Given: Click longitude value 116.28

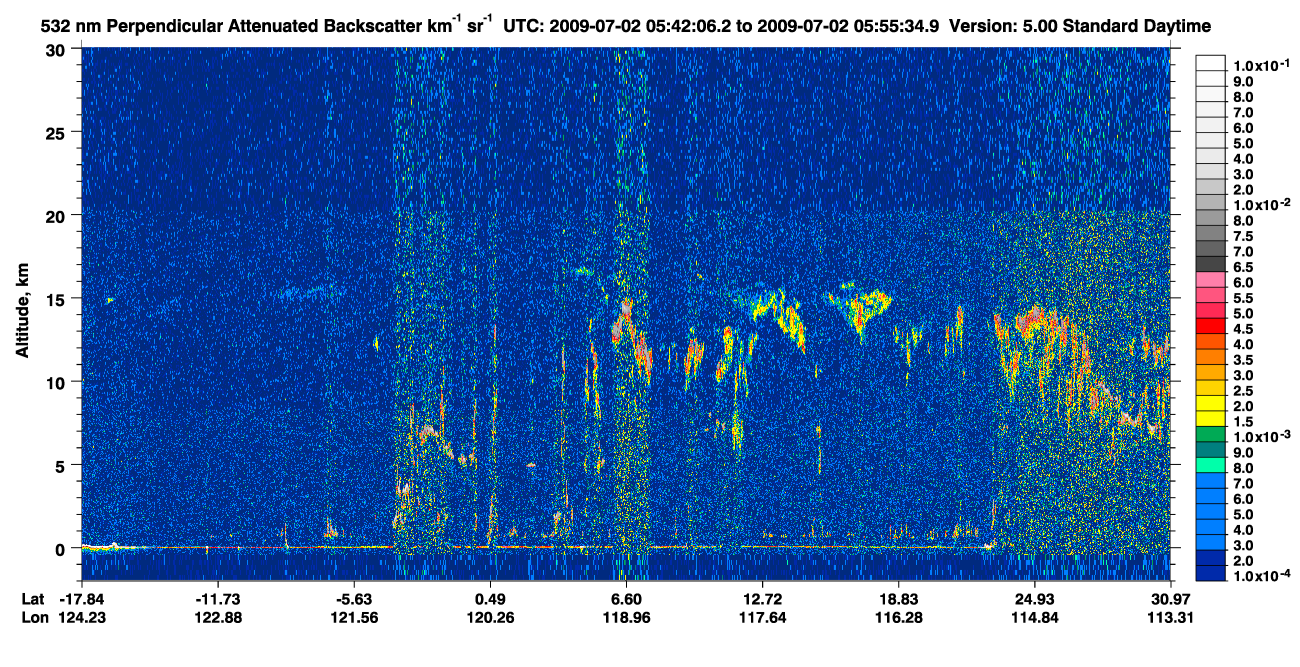Looking at the screenshot, I should pos(898,617).
